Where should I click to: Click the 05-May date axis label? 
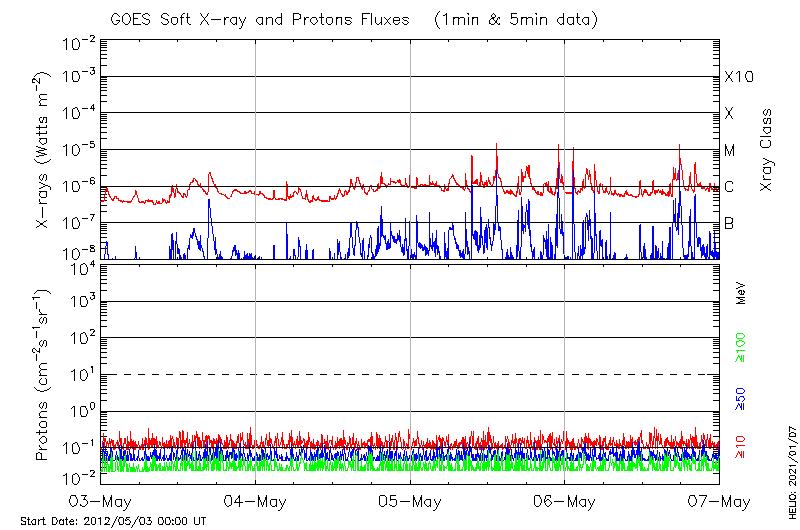point(410,500)
